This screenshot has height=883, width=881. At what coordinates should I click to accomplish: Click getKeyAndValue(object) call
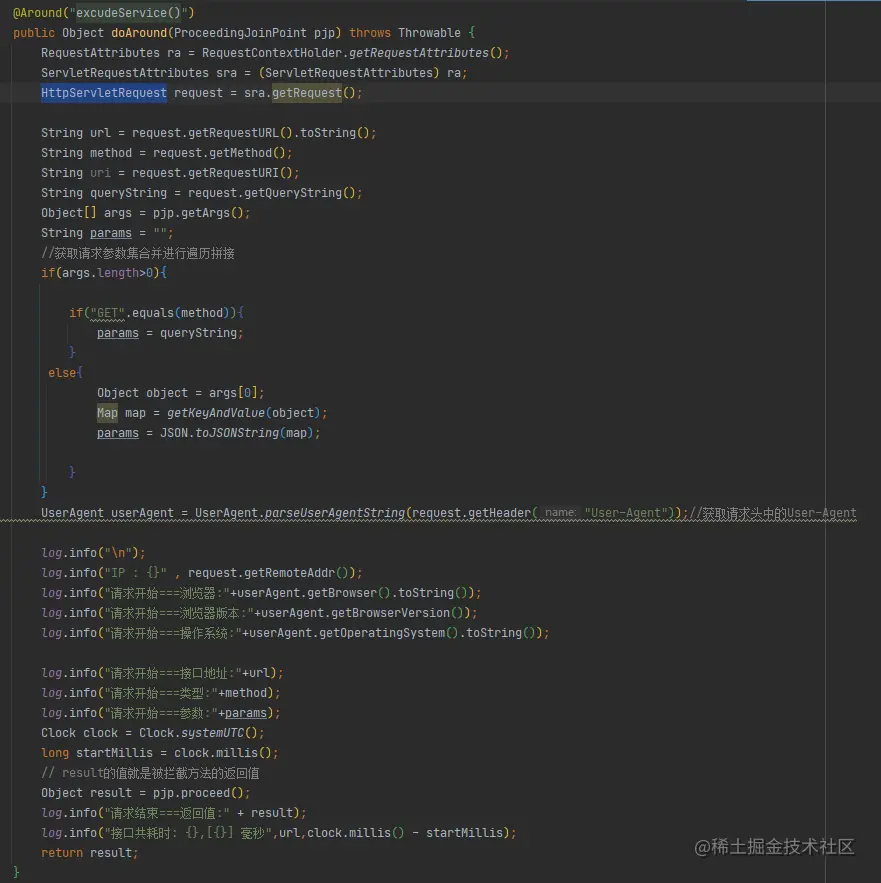point(244,413)
